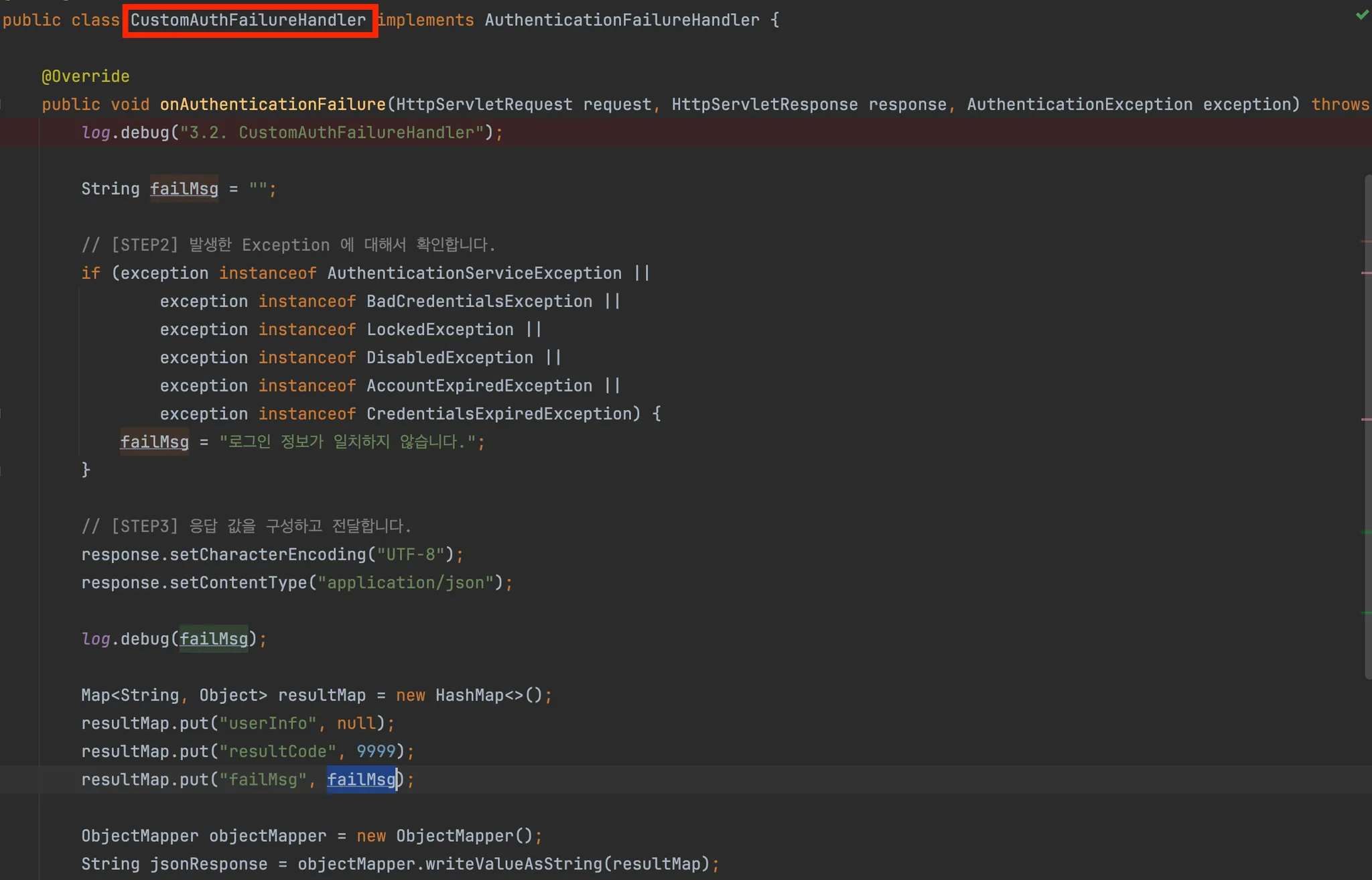The width and height of the screenshot is (1372, 880).
Task: Click the failMsg variable in the String declaration
Action: click(x=184, y=189)
